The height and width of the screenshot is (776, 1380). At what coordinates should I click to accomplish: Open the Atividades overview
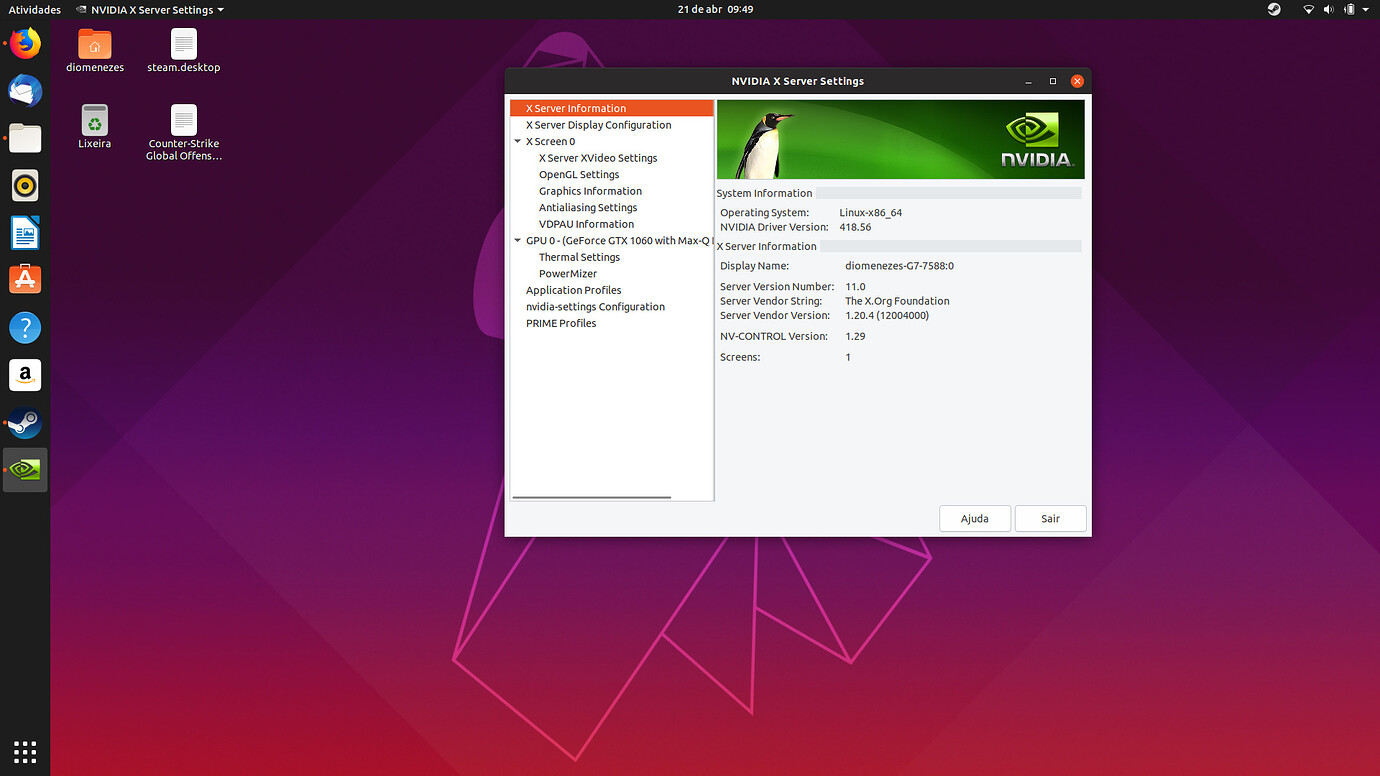point(34,9)
